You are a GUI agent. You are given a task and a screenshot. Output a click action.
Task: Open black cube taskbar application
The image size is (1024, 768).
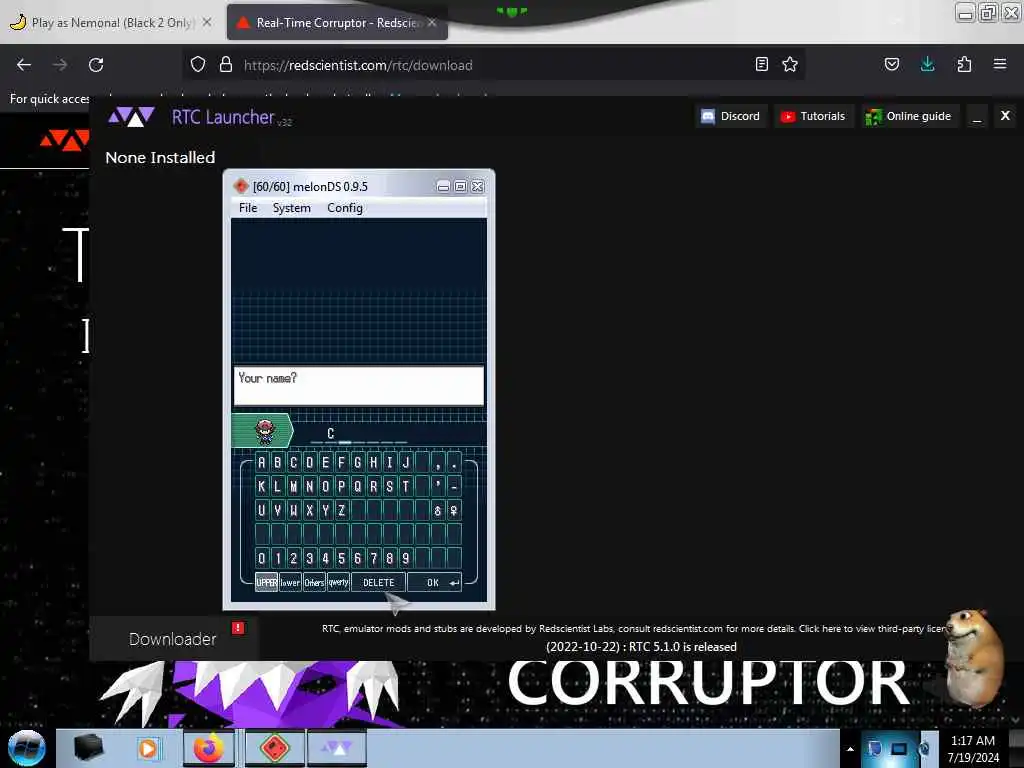(89, 748)
